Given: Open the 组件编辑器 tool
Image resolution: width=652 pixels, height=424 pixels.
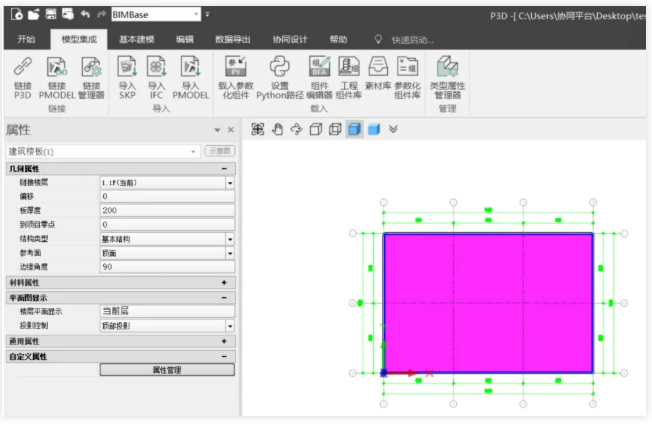Looking at the screenshot, I should pos(319,78).
